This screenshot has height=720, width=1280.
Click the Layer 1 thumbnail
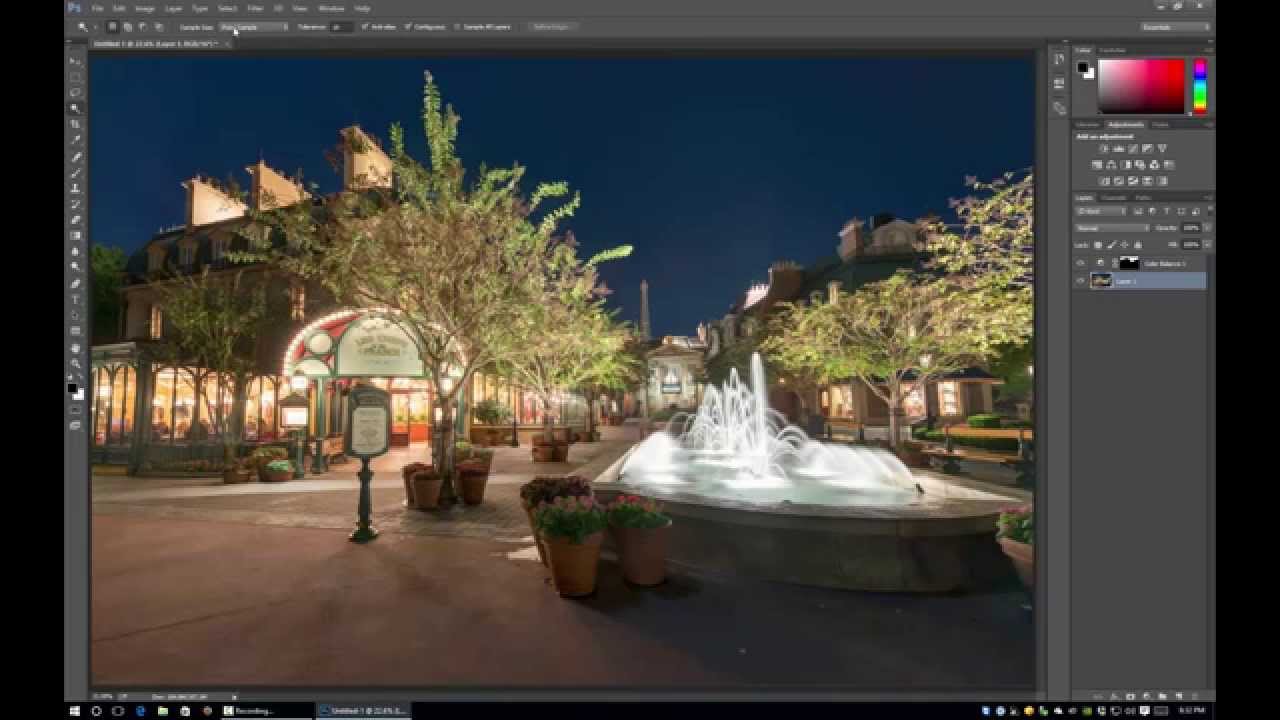click(1101, 281)
